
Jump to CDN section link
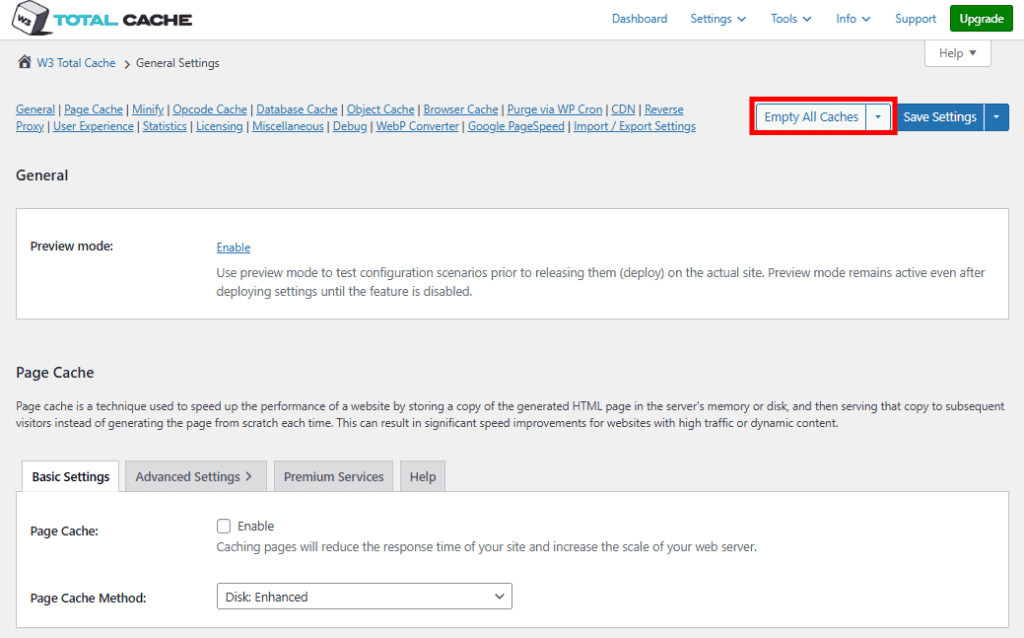click(623, 109)
